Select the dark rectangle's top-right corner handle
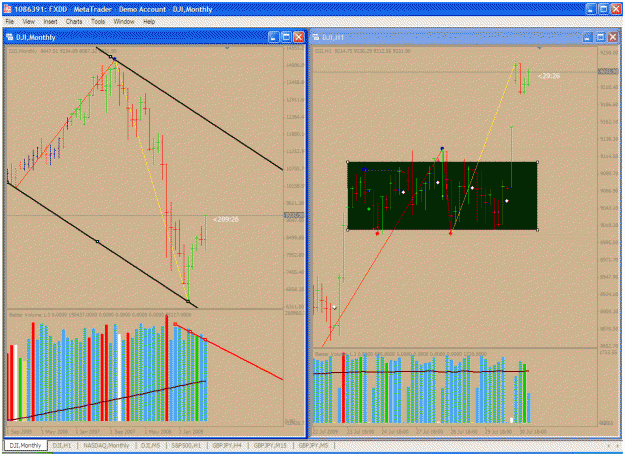The height and width of the screenshot is (454, 625). 537,162
